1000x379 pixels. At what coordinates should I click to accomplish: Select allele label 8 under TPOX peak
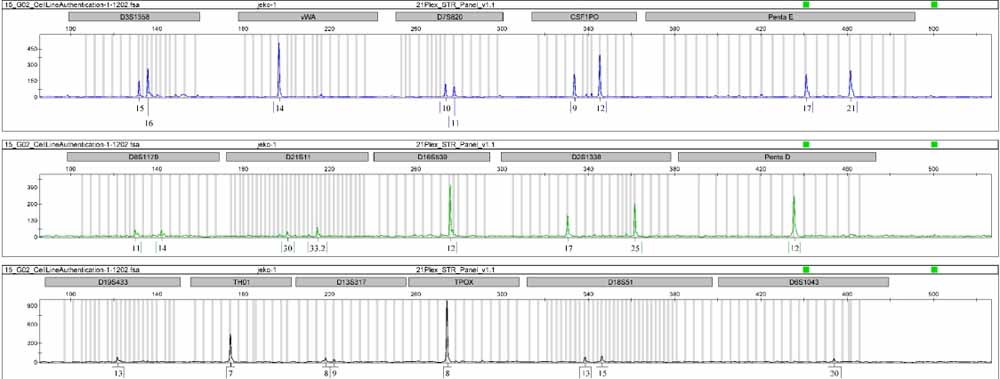tap(448, 373)
